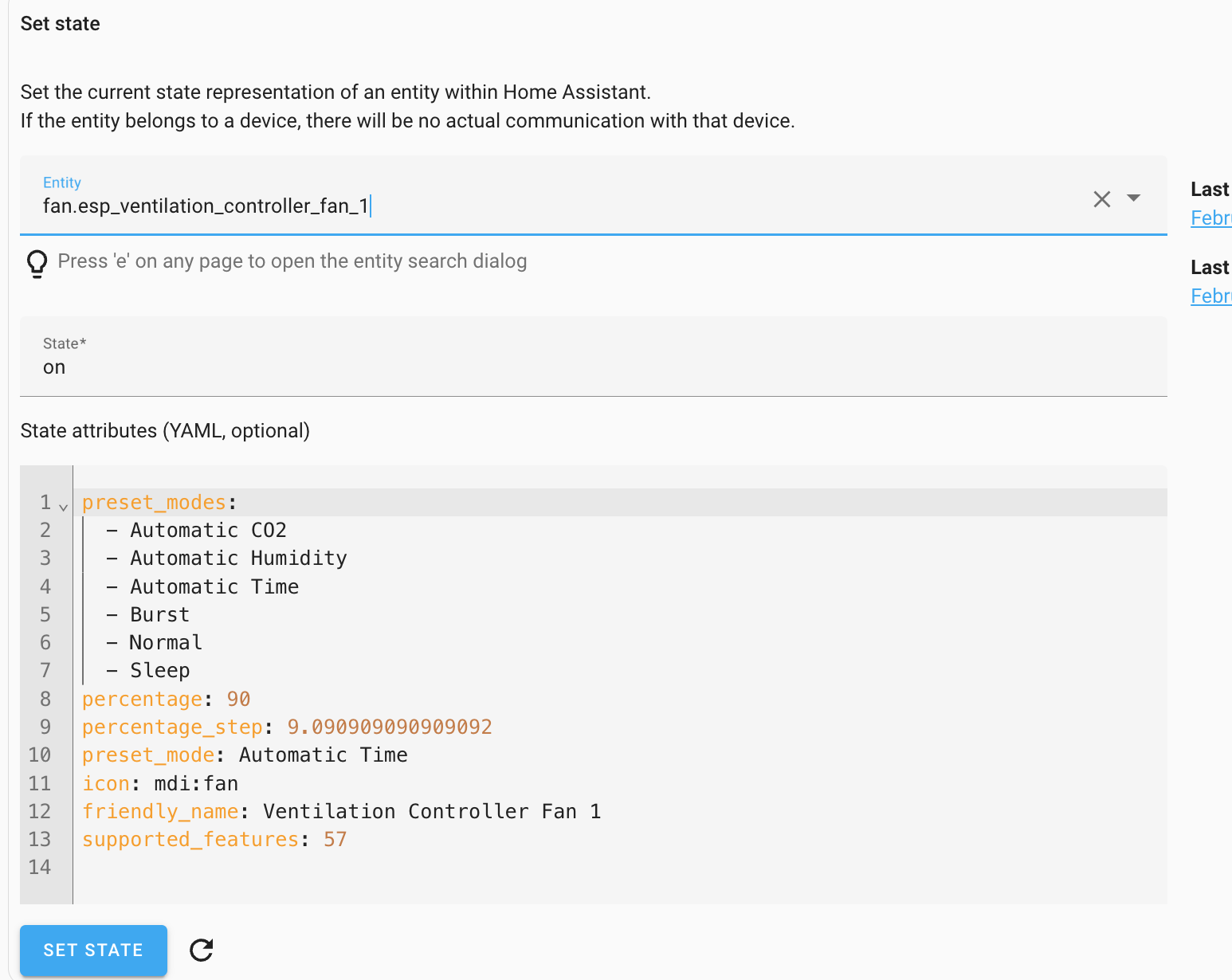The width and height of the screenshot is (1232, 980).
Task: Click the preset_mode Automatic Time line
Action: (323, 755)
